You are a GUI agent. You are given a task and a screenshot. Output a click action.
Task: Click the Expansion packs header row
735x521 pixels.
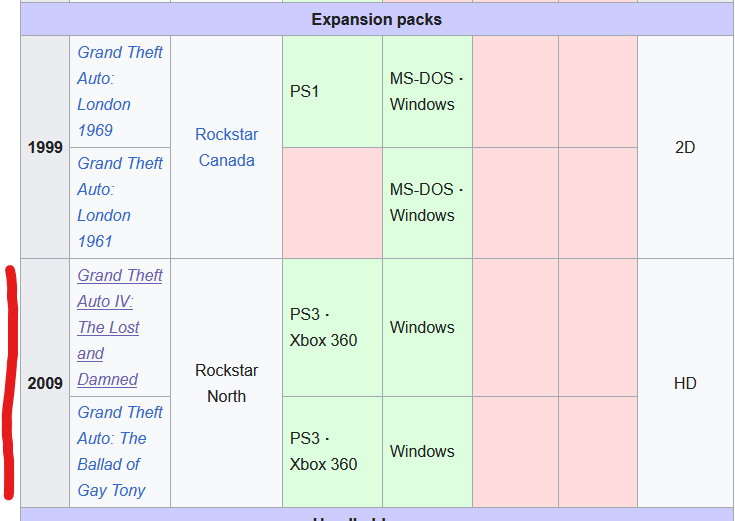[377, 19]
